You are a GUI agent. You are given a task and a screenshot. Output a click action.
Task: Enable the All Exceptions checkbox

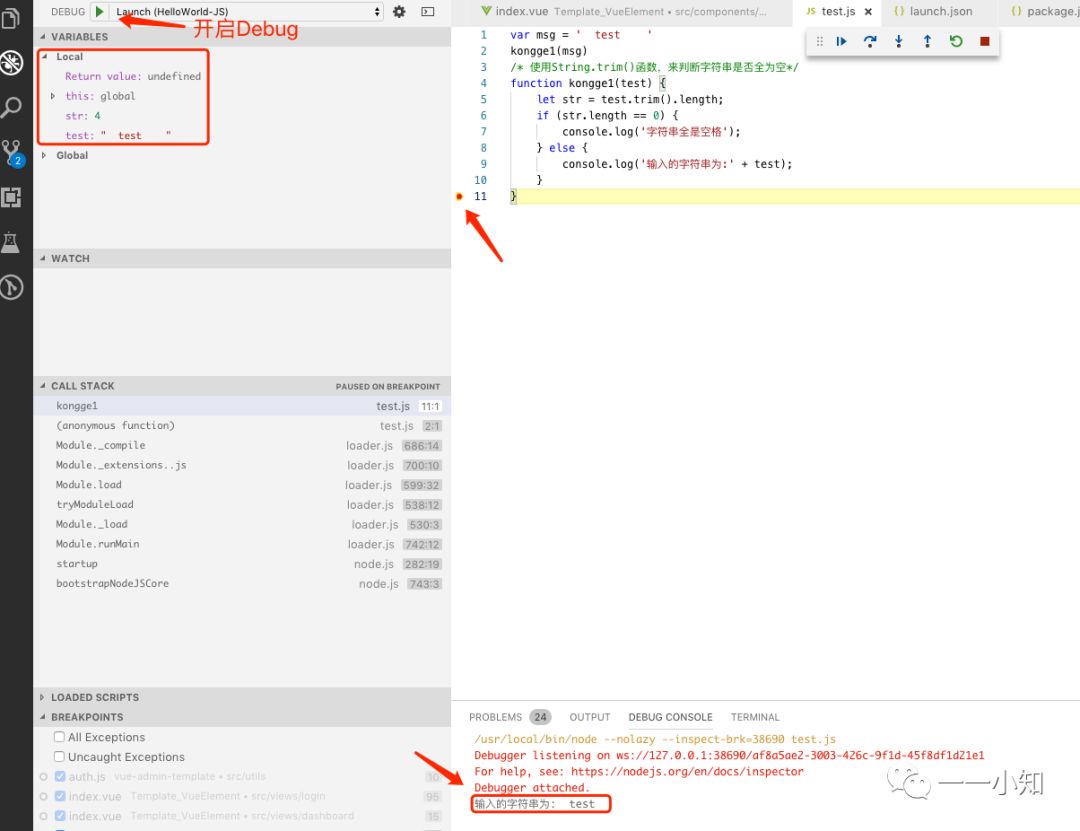coord(59,737)
